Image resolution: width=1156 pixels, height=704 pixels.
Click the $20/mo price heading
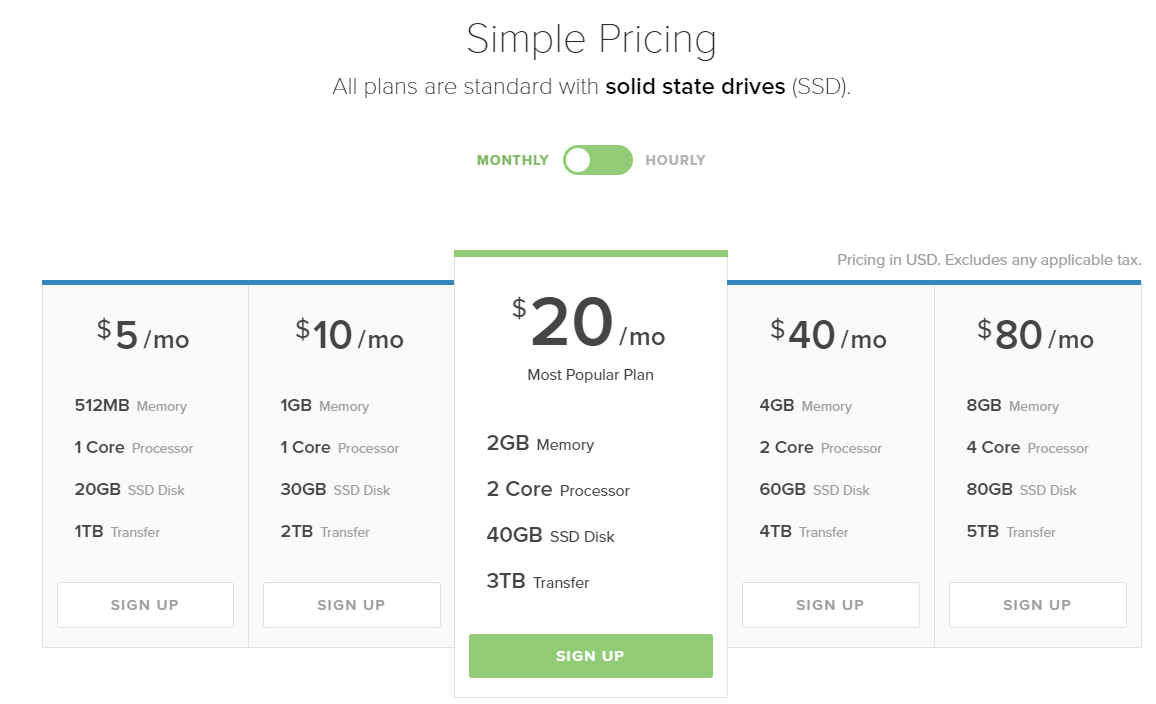588,322
